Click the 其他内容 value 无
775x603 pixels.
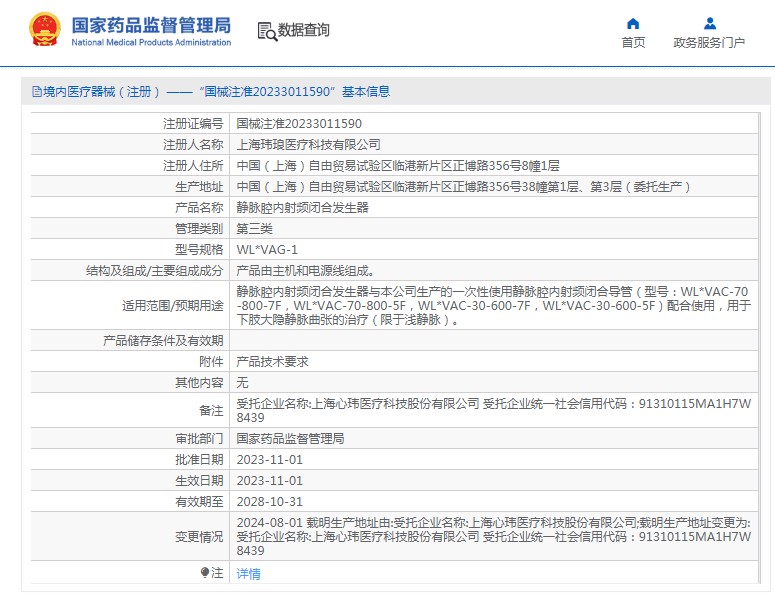click(x=242, y=383)
